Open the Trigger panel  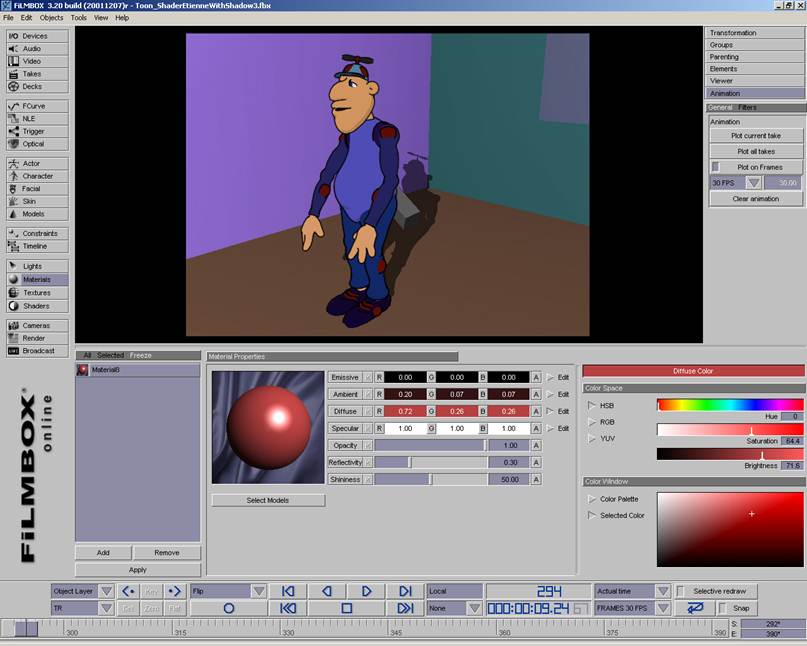(x=37, y=131)
